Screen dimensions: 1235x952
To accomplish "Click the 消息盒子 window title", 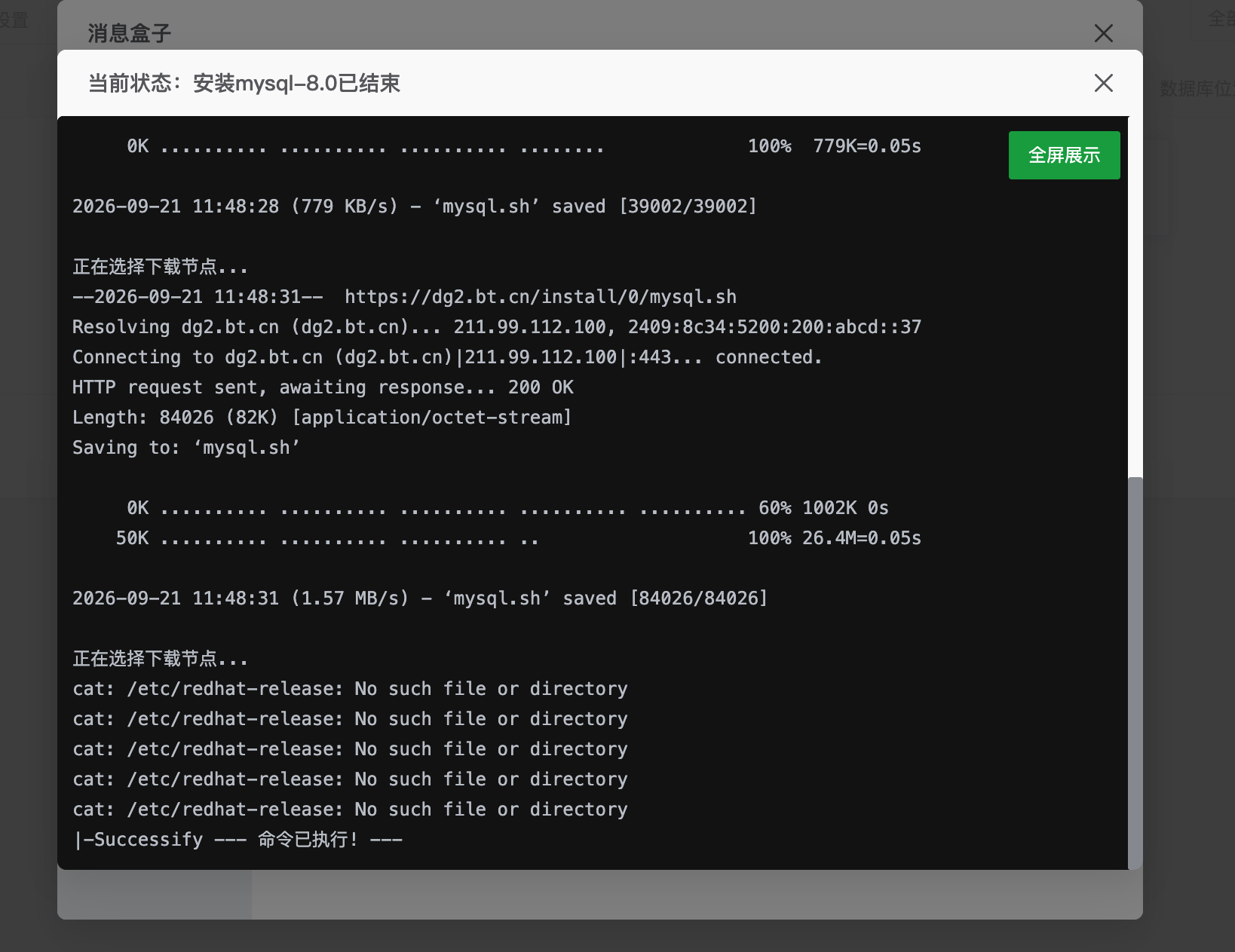I will tap(129, 33).
